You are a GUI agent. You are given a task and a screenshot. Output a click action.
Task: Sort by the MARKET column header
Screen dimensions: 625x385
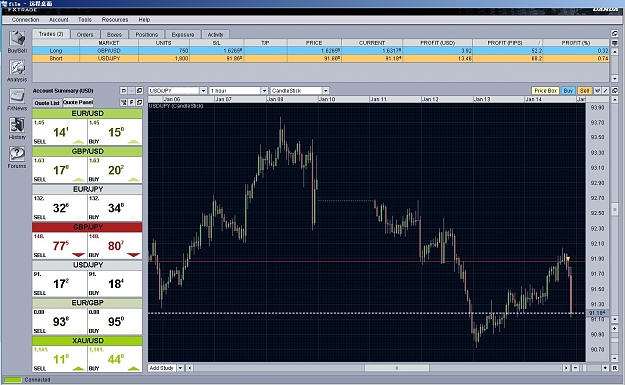coord(109,43)
